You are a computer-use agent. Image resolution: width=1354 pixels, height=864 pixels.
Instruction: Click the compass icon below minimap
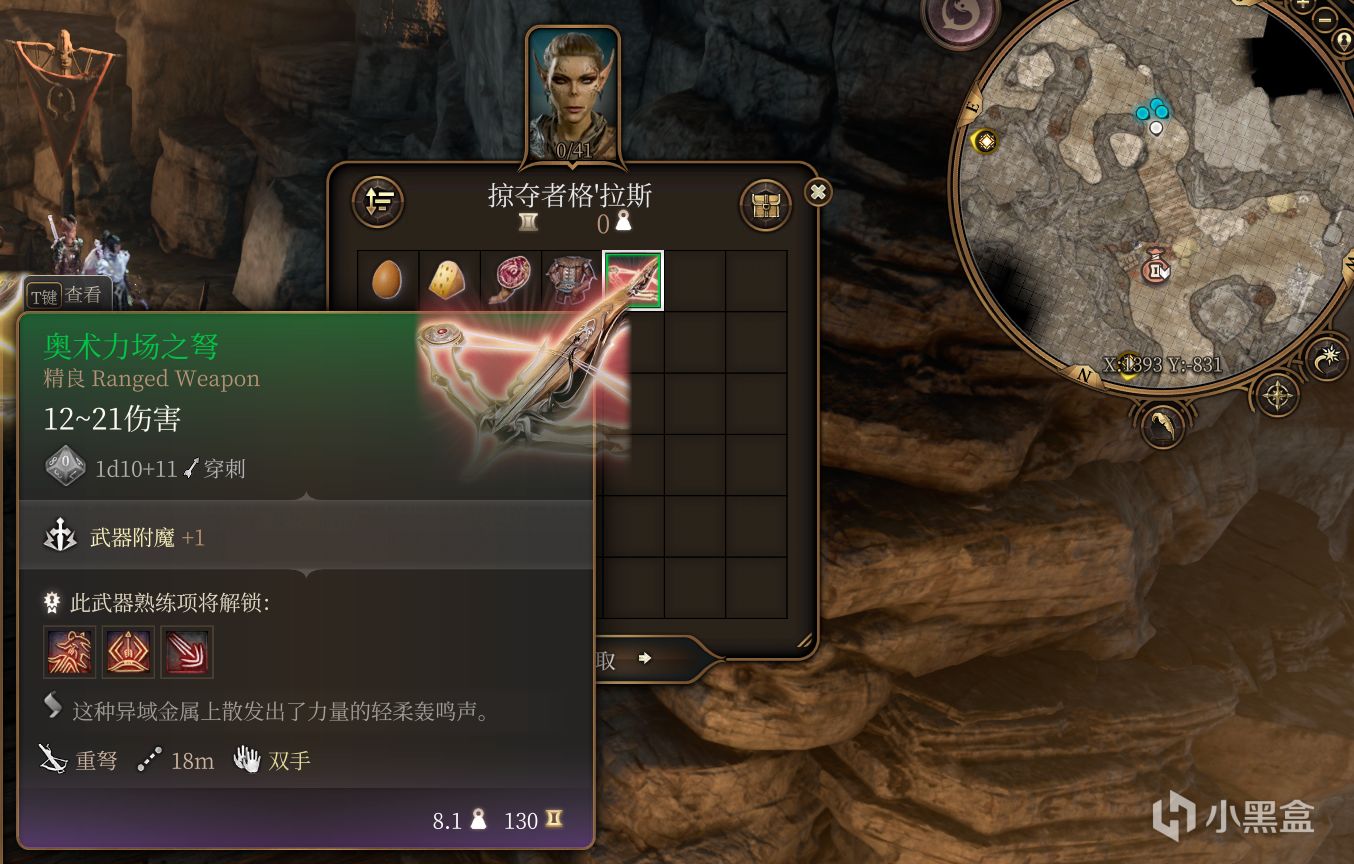point(1278,396)
